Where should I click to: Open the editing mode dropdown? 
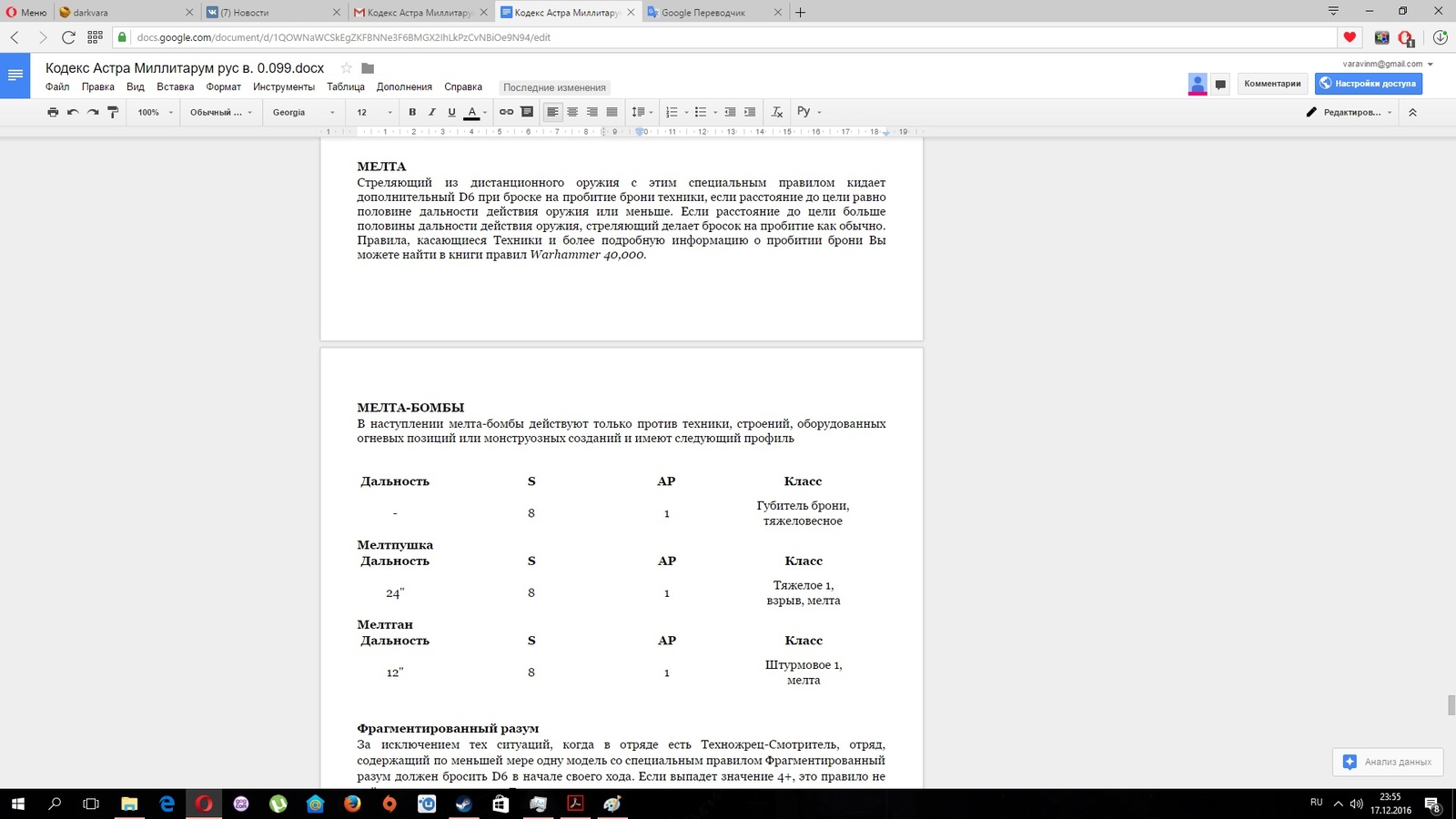[1350, 112]
